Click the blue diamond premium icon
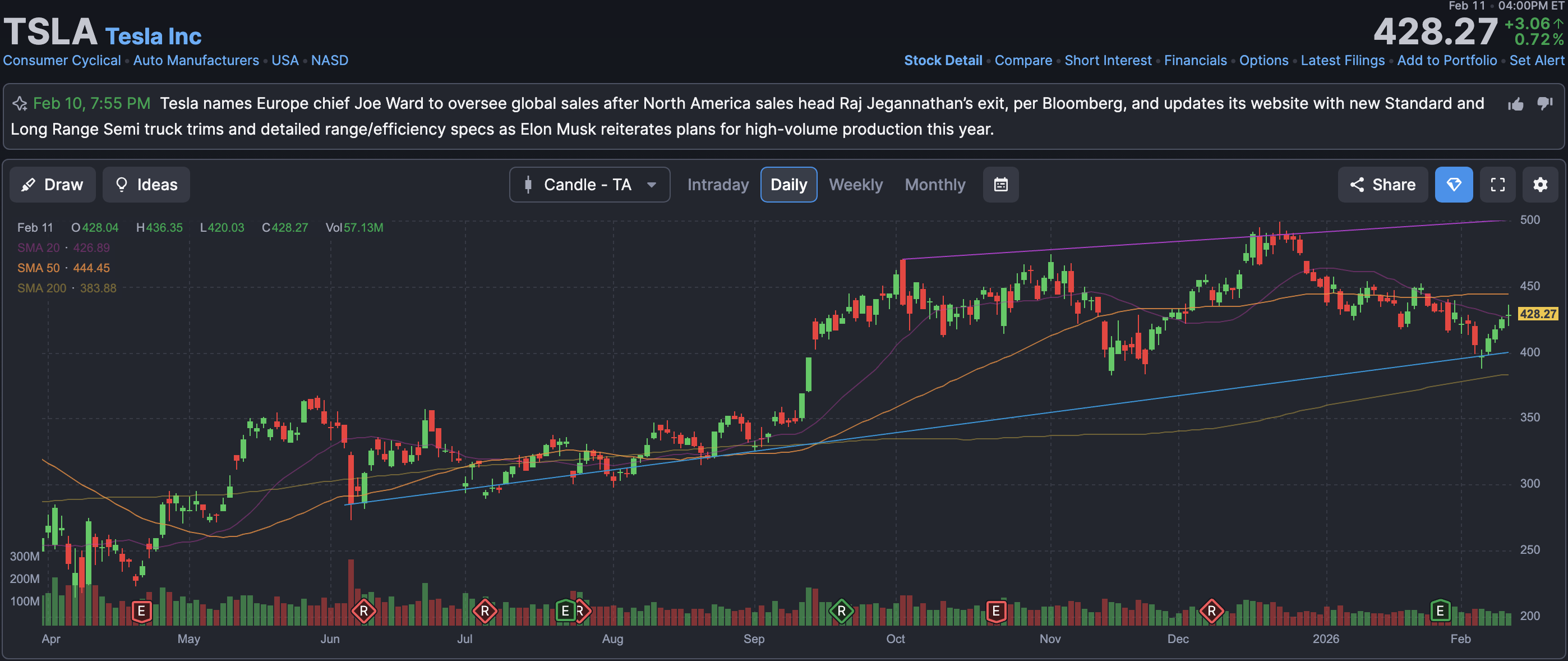1568x661 pixels. pos(1454,185)
